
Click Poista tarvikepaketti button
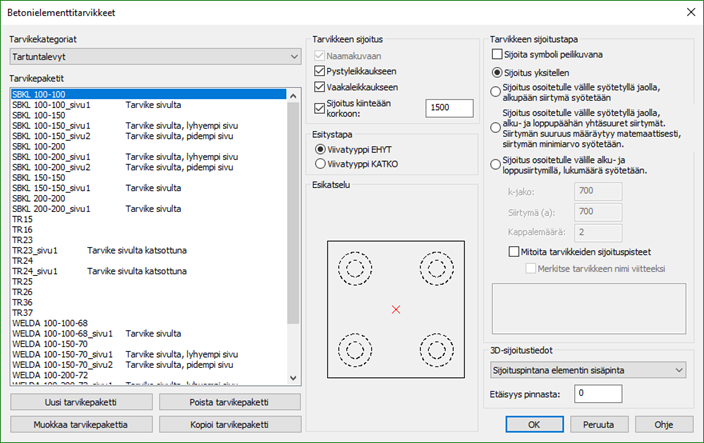point(229,402)
